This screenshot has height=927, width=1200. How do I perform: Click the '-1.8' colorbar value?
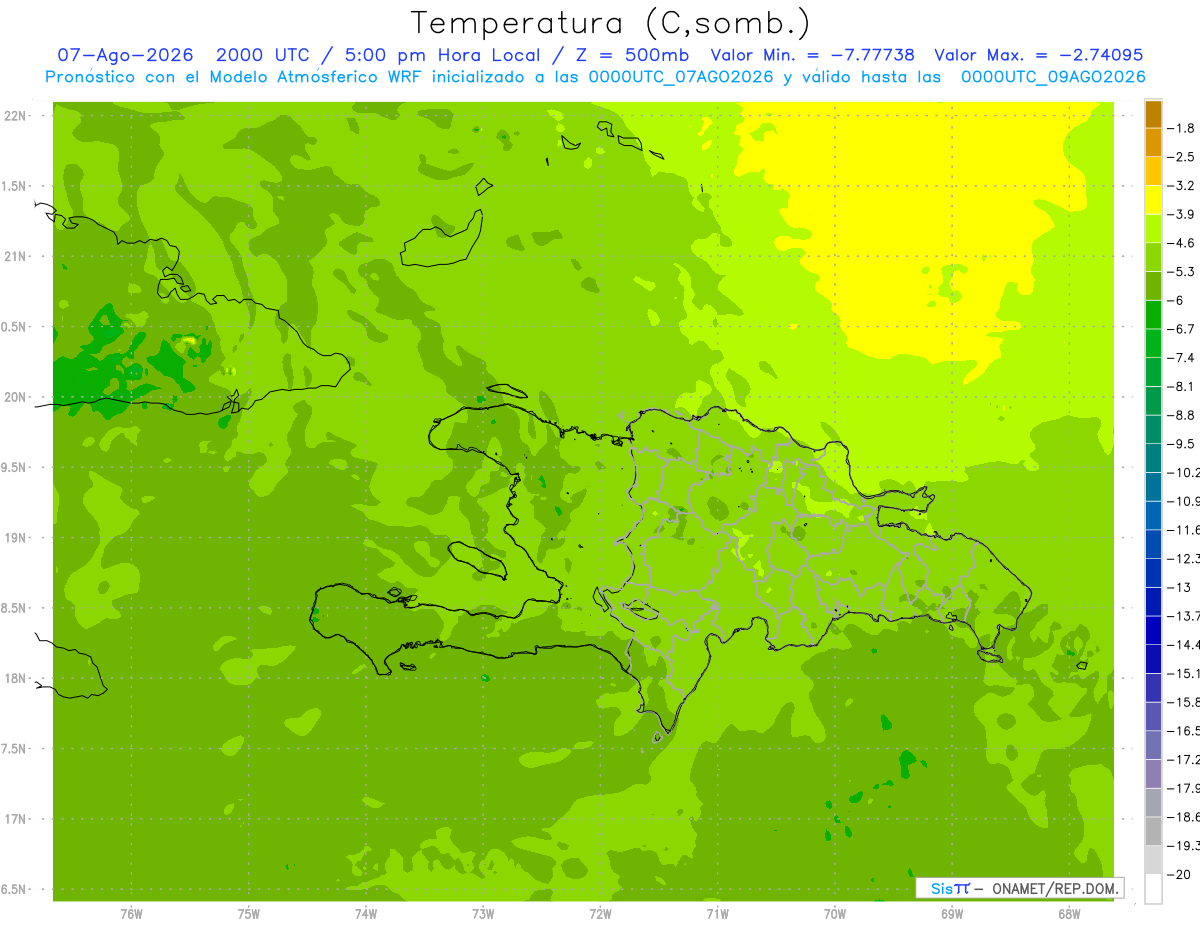click(x=1182, y=128)
